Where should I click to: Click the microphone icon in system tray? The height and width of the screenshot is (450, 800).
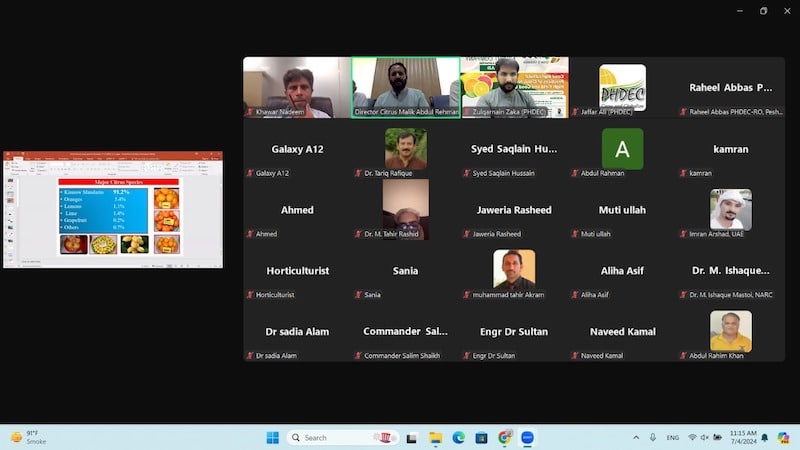pyautogui.click(x=653, y=438)
